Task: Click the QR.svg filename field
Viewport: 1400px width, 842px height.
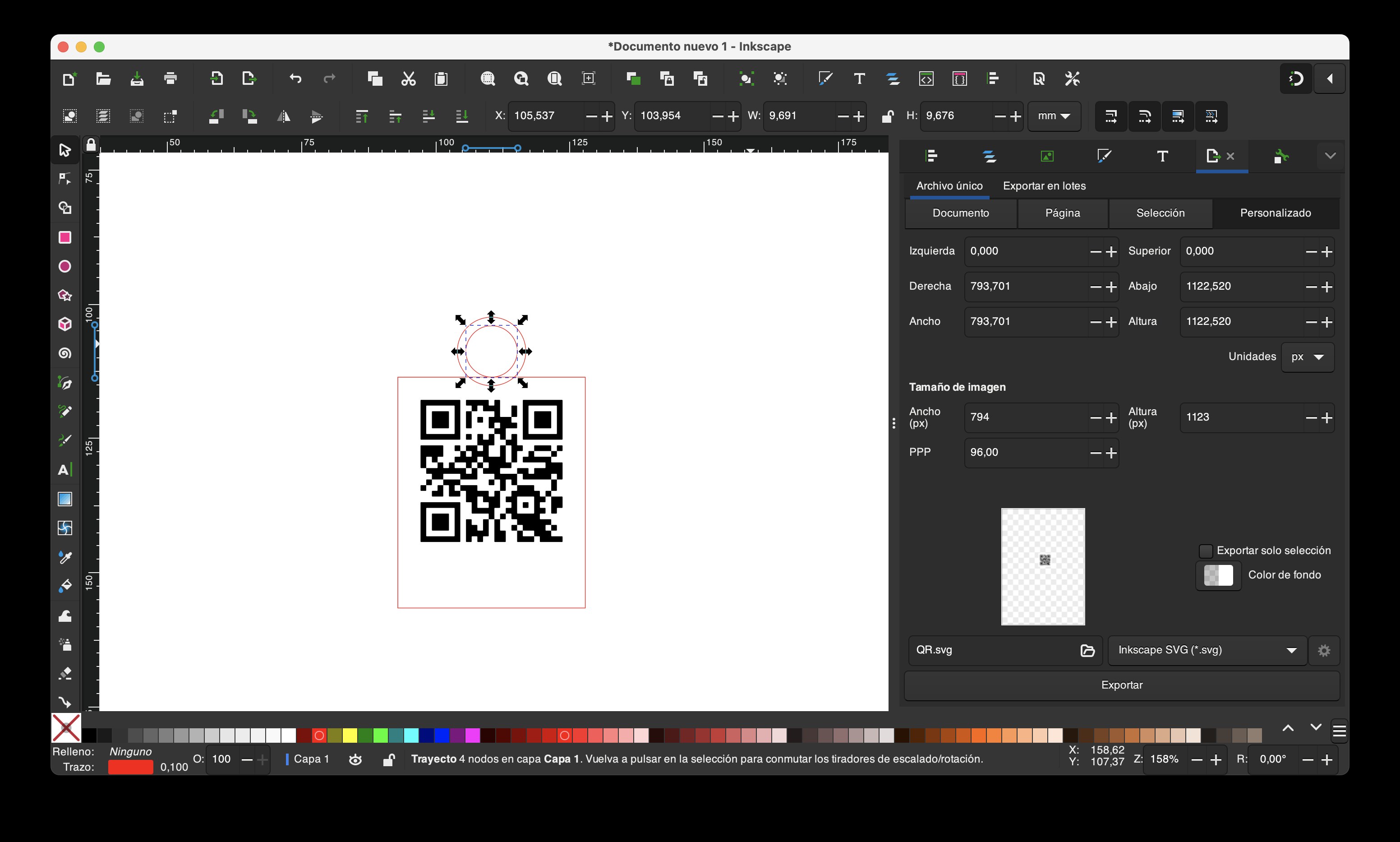Action: pos(995,650)
